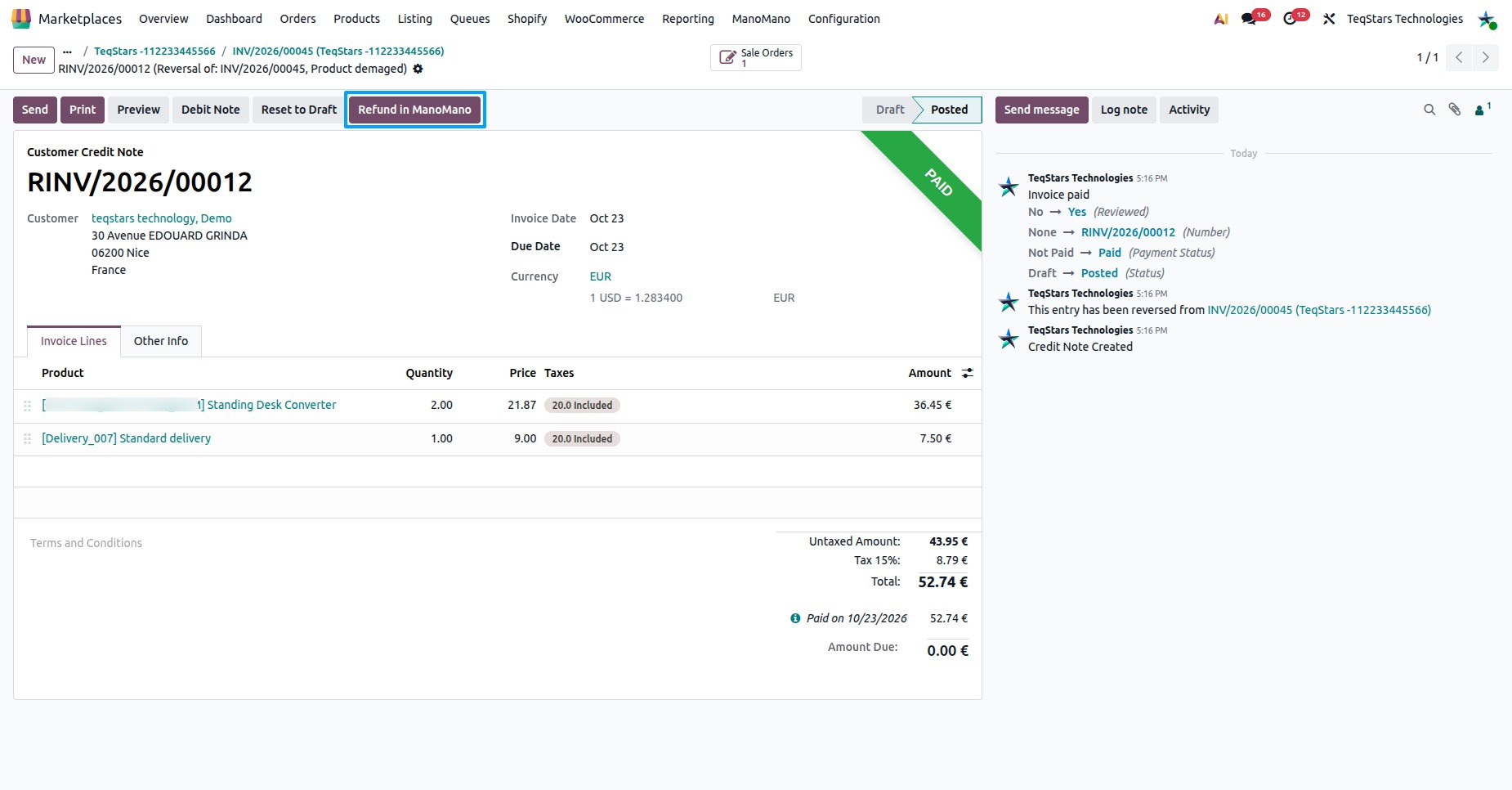
Task: Go to previous record arrow
Action: coord(1459,57)
